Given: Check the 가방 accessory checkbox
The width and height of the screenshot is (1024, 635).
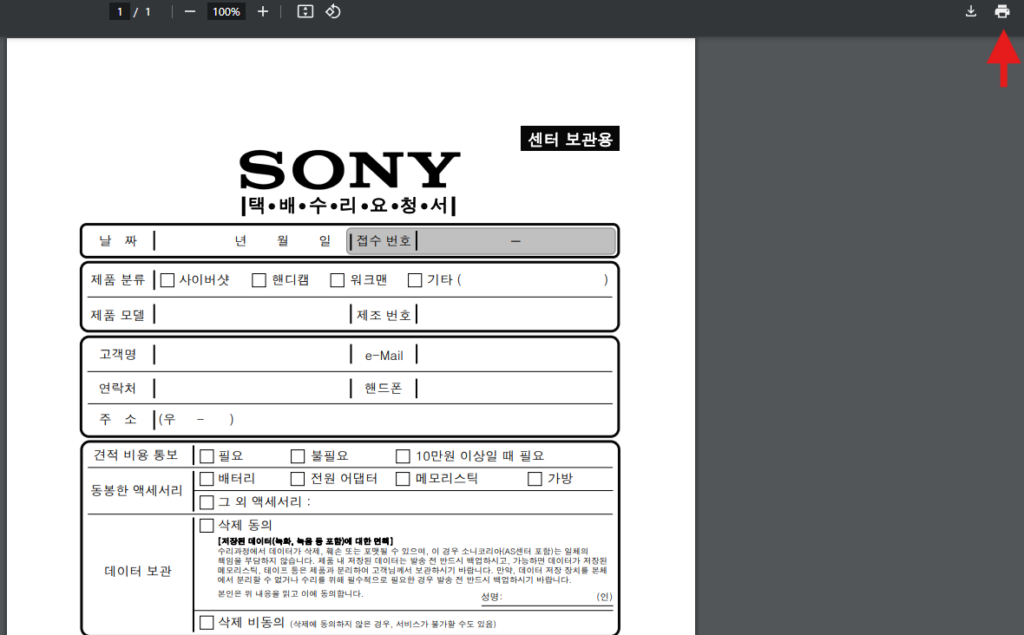Looking at the screenshot, I should [x=535, y=479].
